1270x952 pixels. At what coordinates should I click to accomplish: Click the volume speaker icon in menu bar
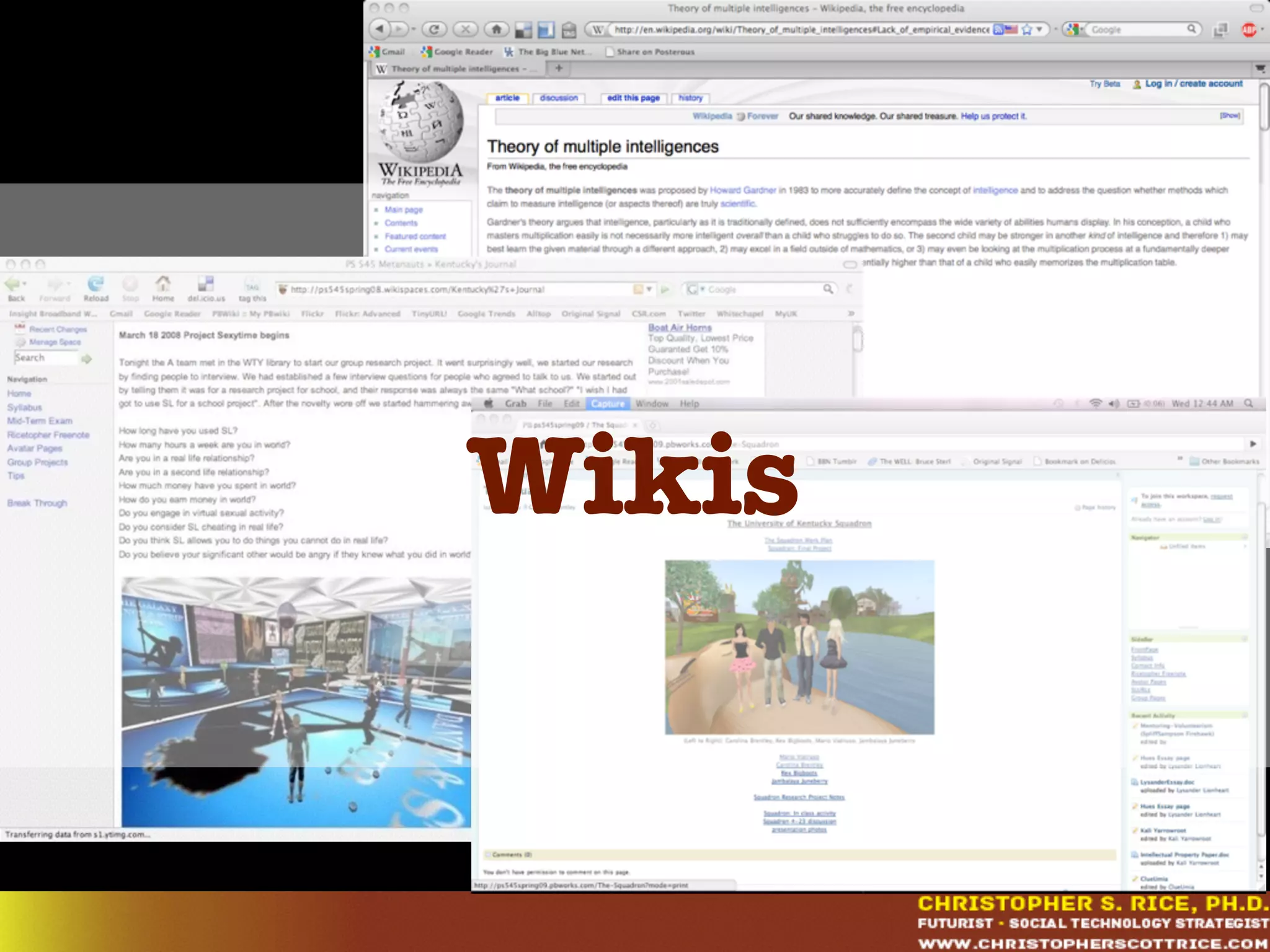click(x=1114, y=403)
